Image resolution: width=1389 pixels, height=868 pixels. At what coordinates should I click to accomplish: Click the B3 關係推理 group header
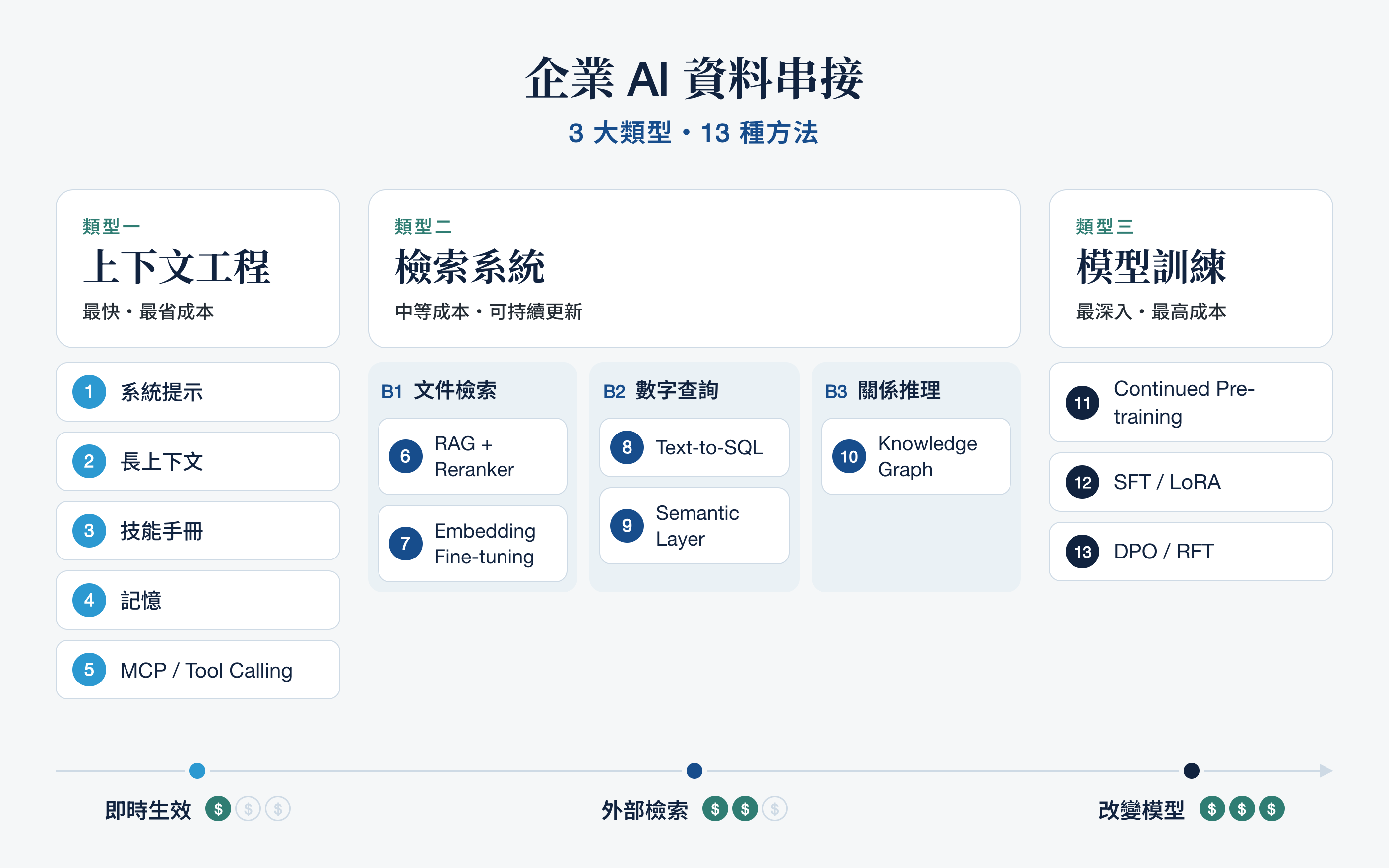[x=883, y=390]
